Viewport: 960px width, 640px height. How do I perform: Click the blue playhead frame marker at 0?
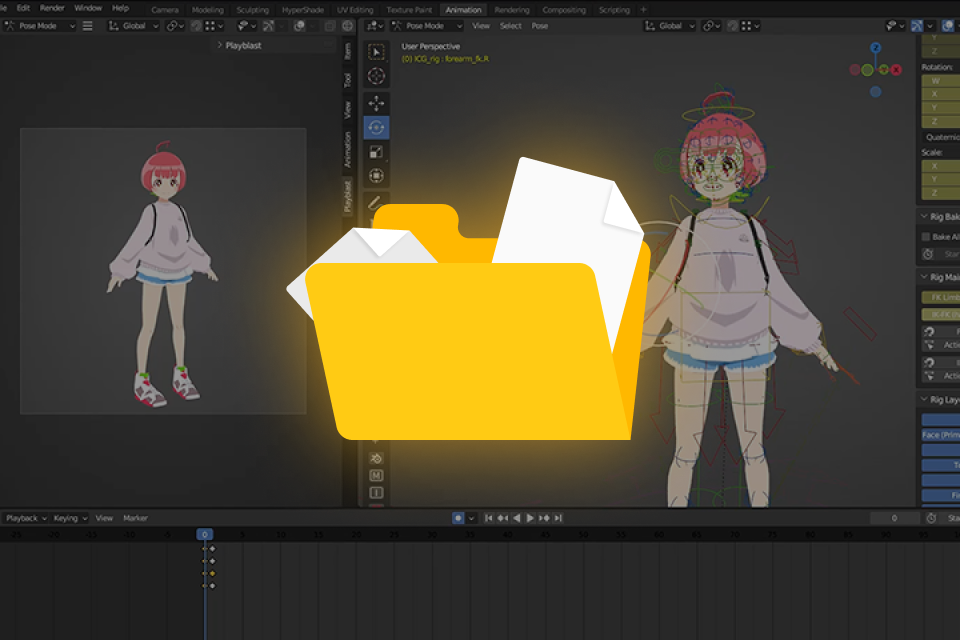pyautogui.click(x=204, y=534)
